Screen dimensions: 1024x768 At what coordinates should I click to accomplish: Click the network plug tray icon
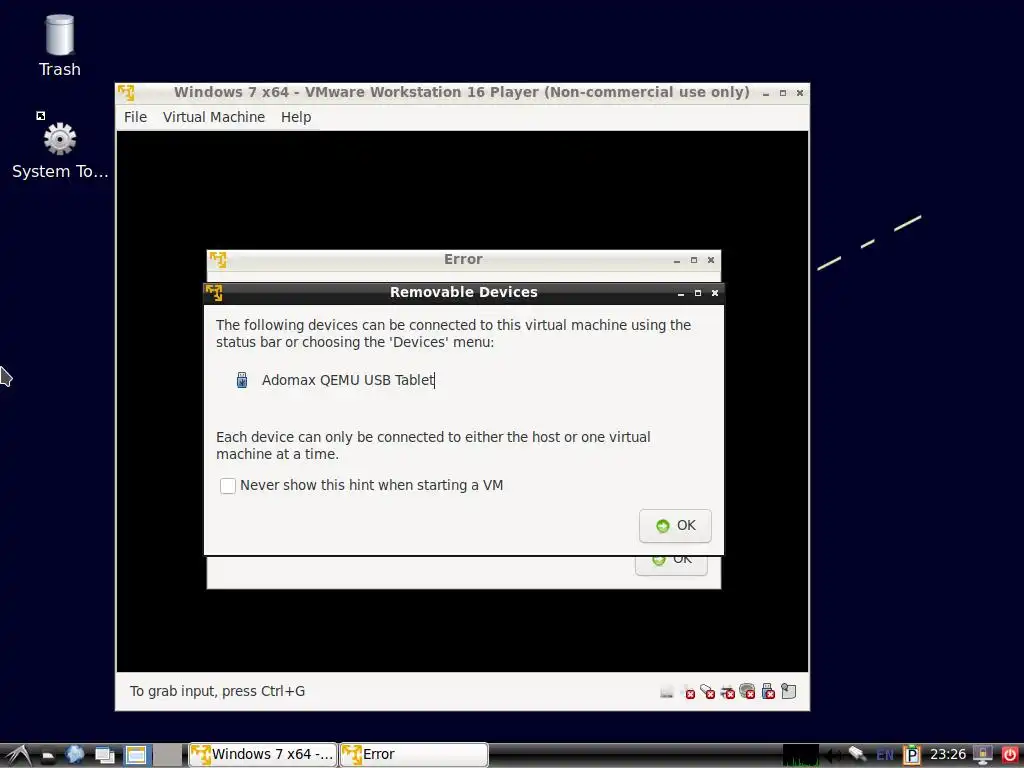(x=857, y=754)
